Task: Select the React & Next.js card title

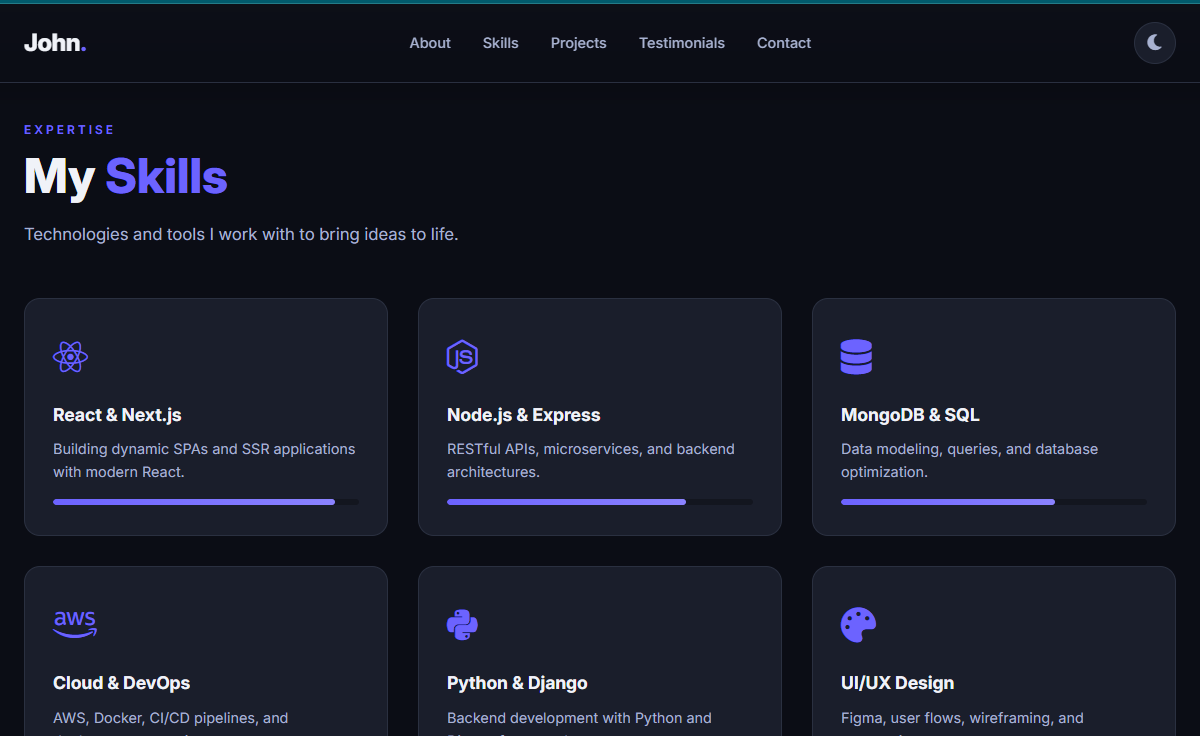Action: coord(117,415)
